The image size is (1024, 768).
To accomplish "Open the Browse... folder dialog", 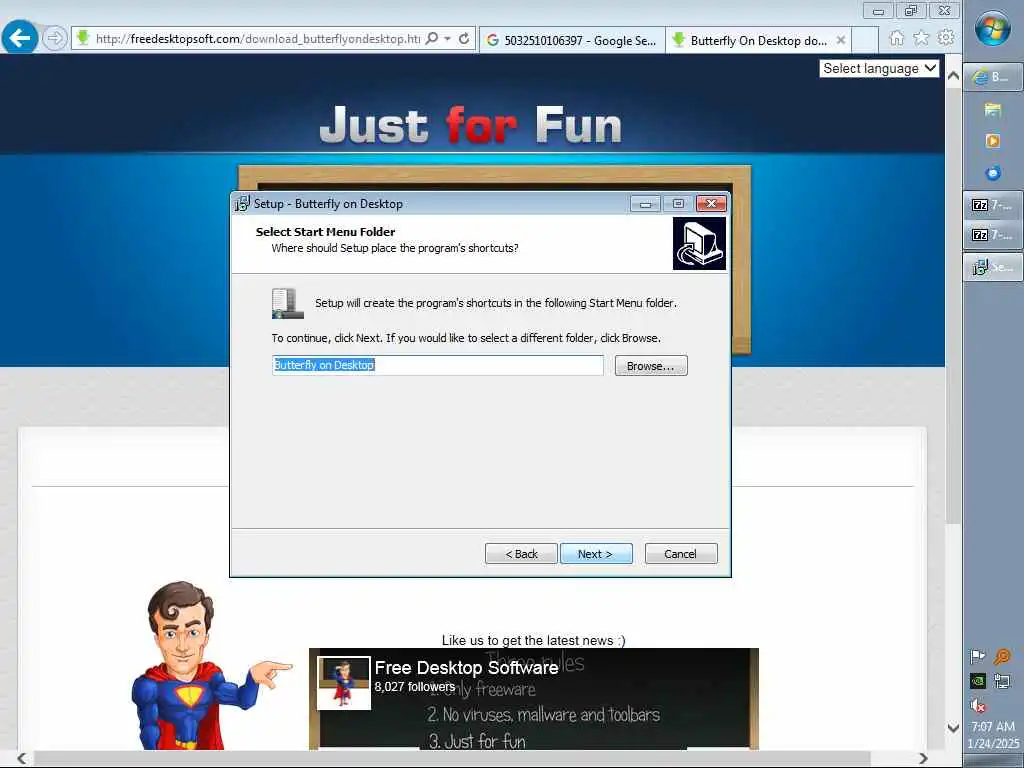I will tap(650, 366).
